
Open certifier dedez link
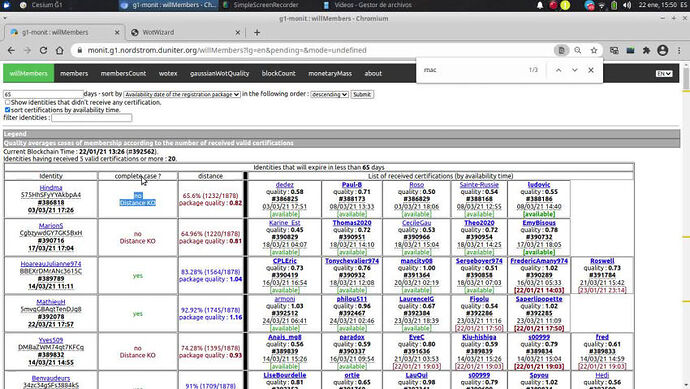coord(285,185)
